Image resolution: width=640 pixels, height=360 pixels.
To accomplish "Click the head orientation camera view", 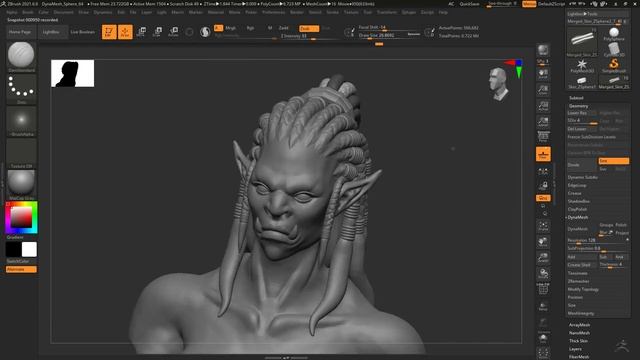I will point(499,84).
